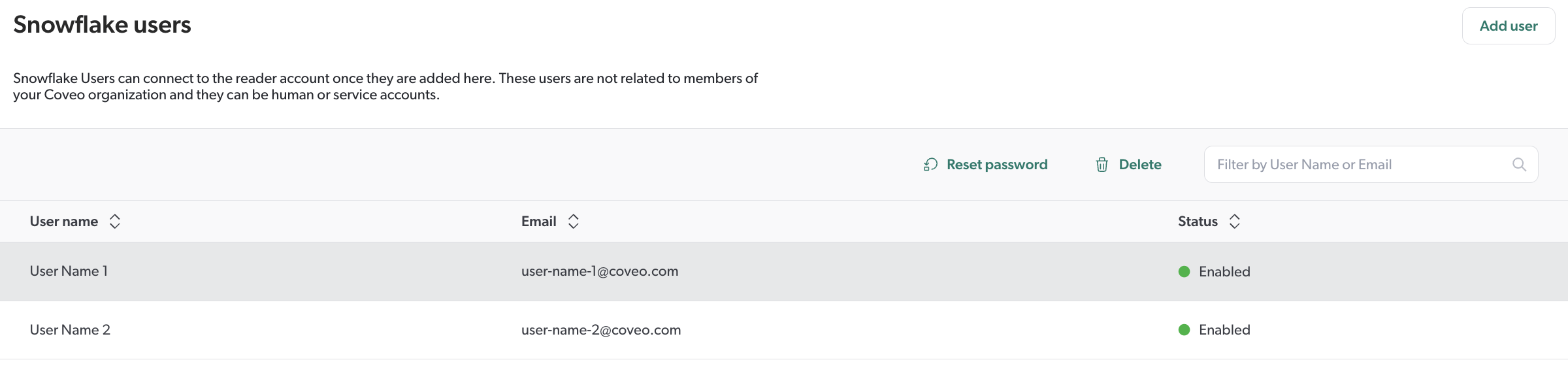Open the Snowflake users page heading

[103, 25]
